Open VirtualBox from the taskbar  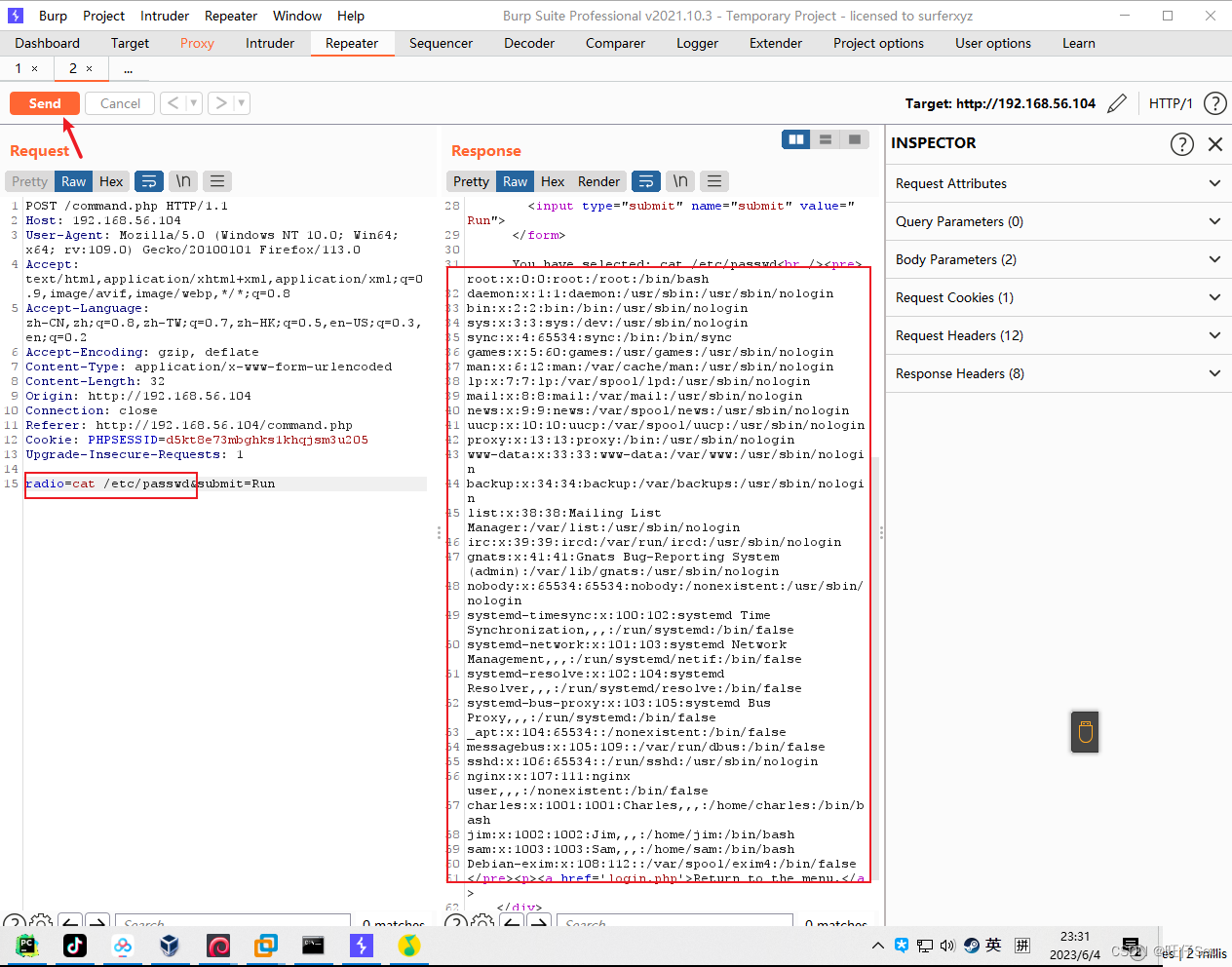coord(170,946)
